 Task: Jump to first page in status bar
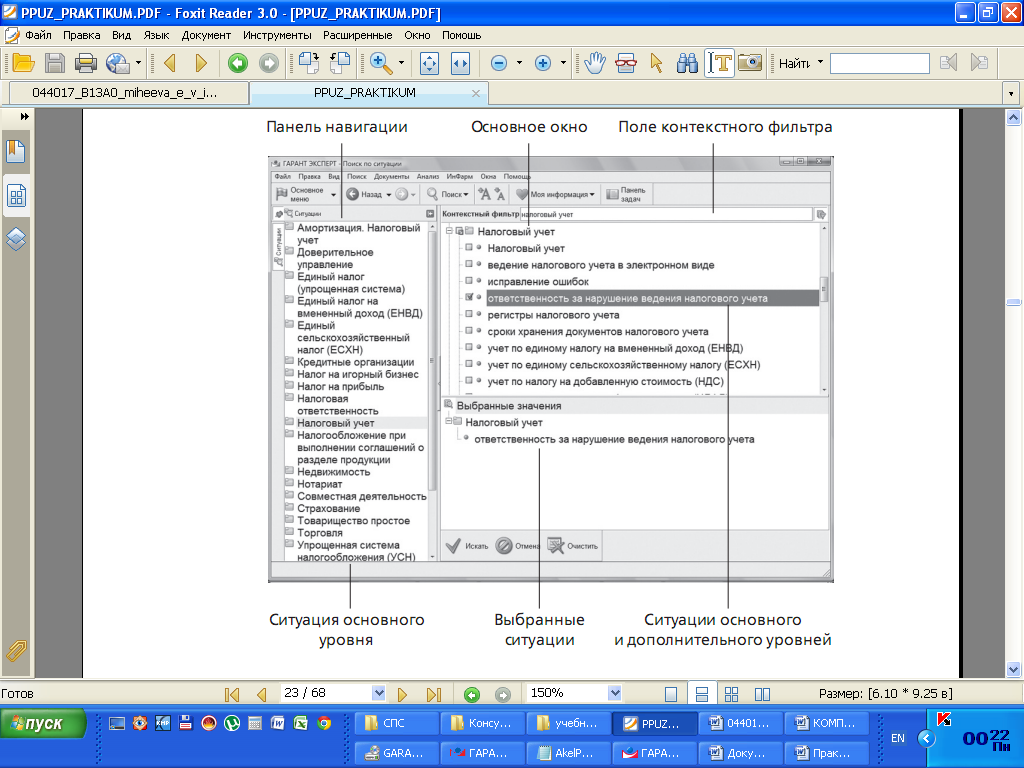pos(232,694)
